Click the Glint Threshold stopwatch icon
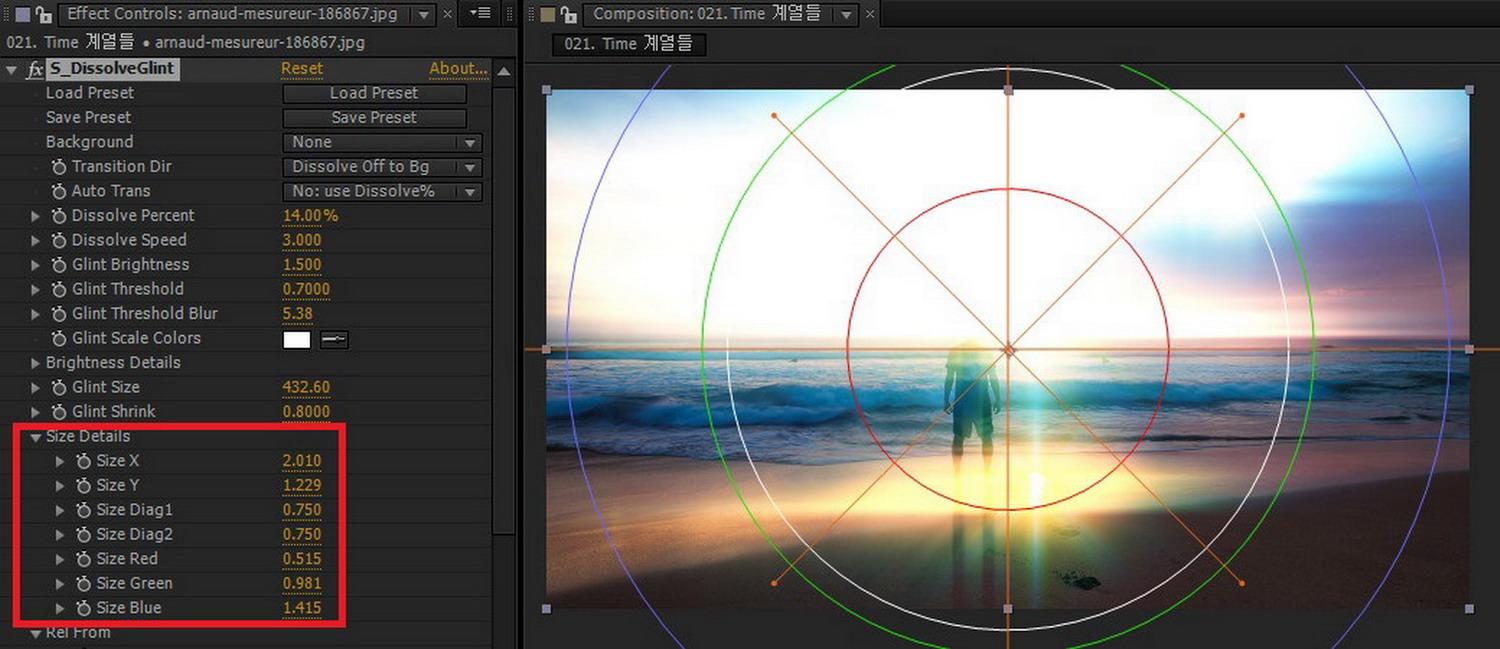 coord(59,289)
